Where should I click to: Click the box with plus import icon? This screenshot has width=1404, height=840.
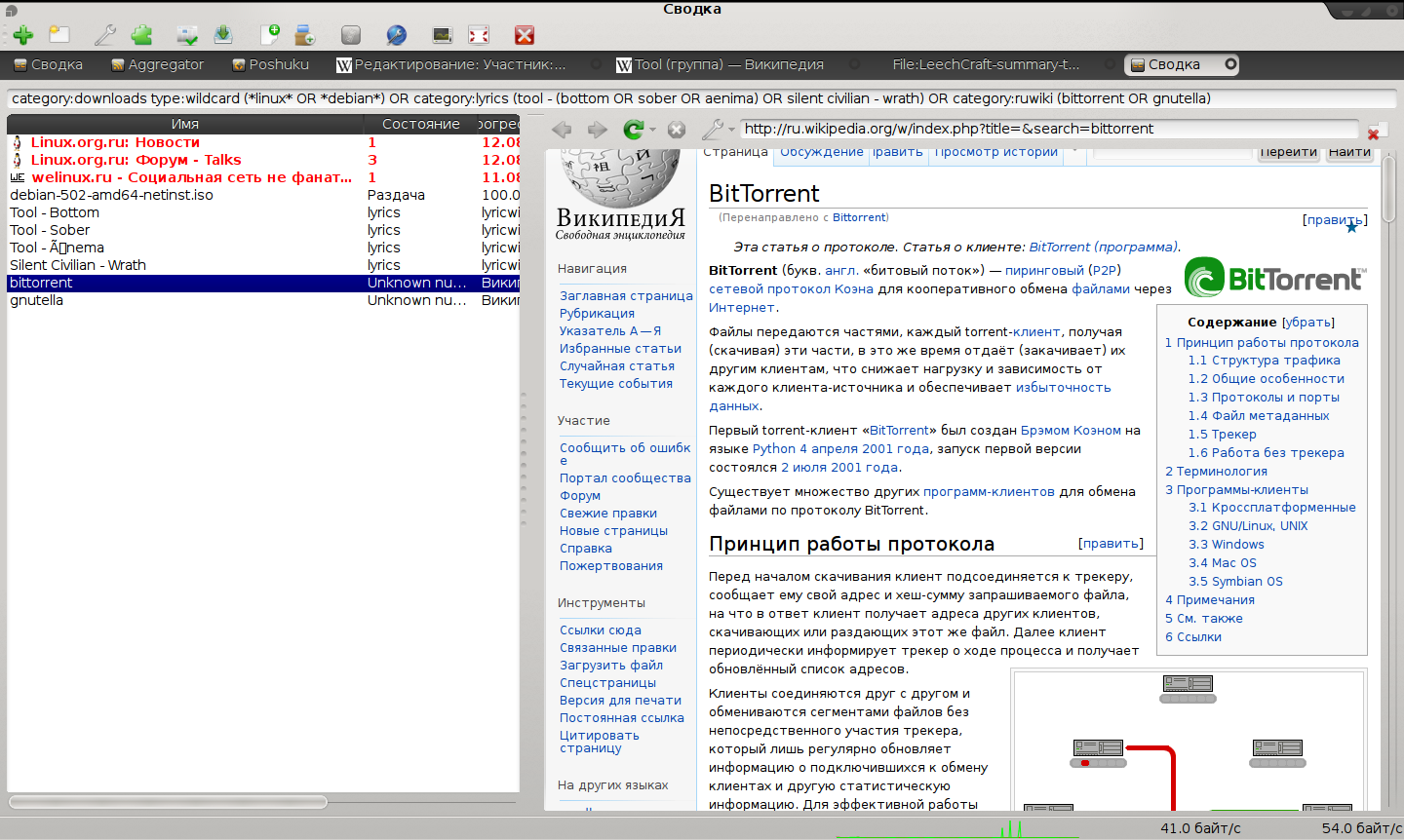click(x=305, y=35)
